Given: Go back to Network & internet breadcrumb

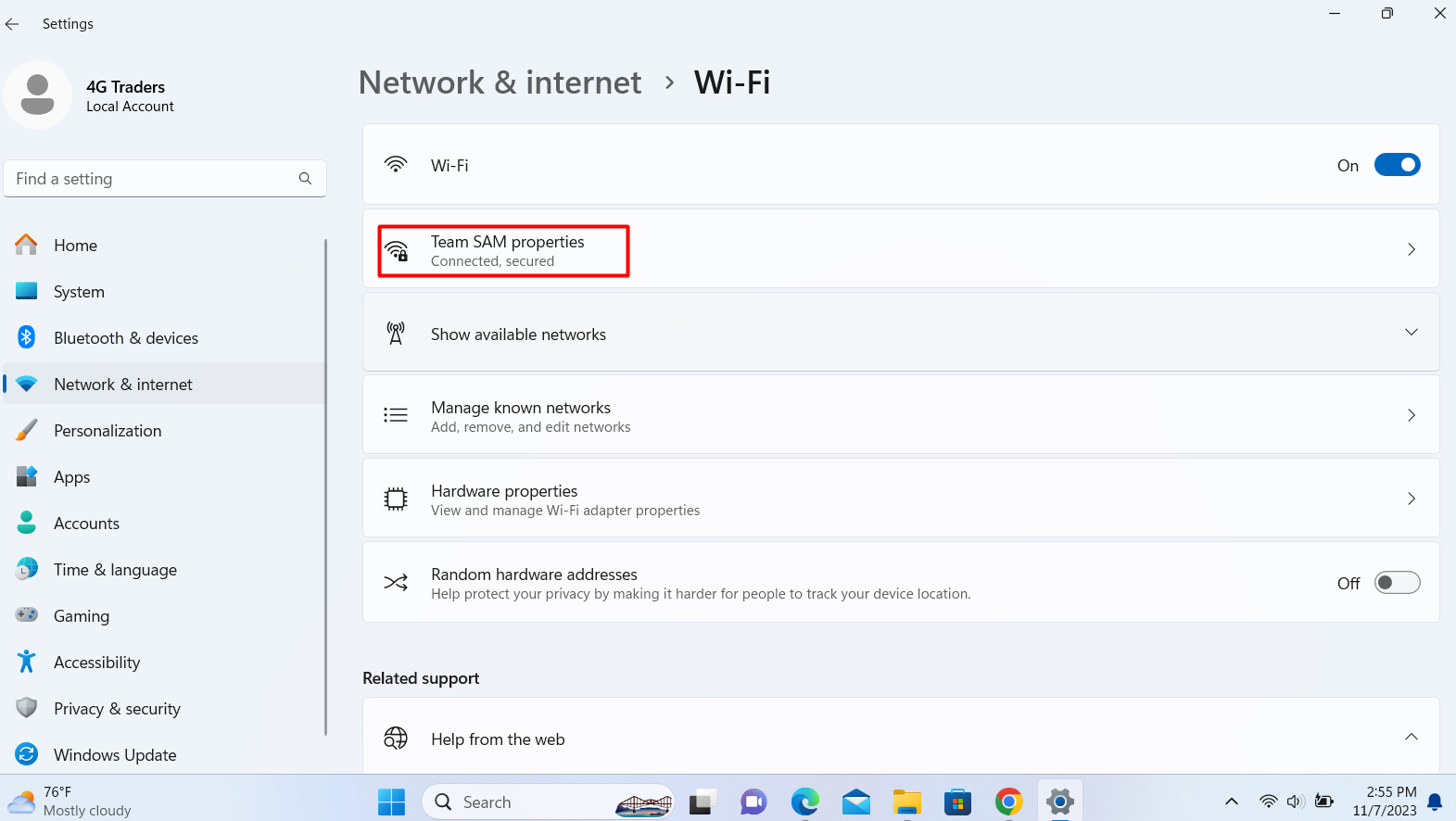Looking at the screenshot, I should click(x=500, y=82).
